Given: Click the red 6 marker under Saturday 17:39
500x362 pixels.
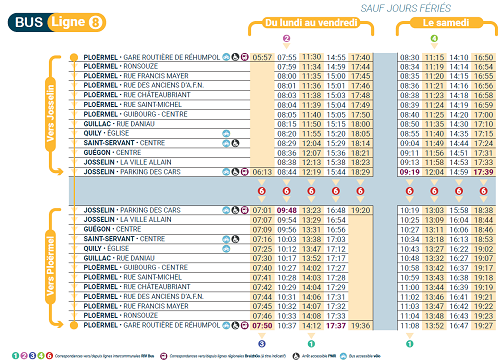Looking at the screenshot, I should (483, 191).
